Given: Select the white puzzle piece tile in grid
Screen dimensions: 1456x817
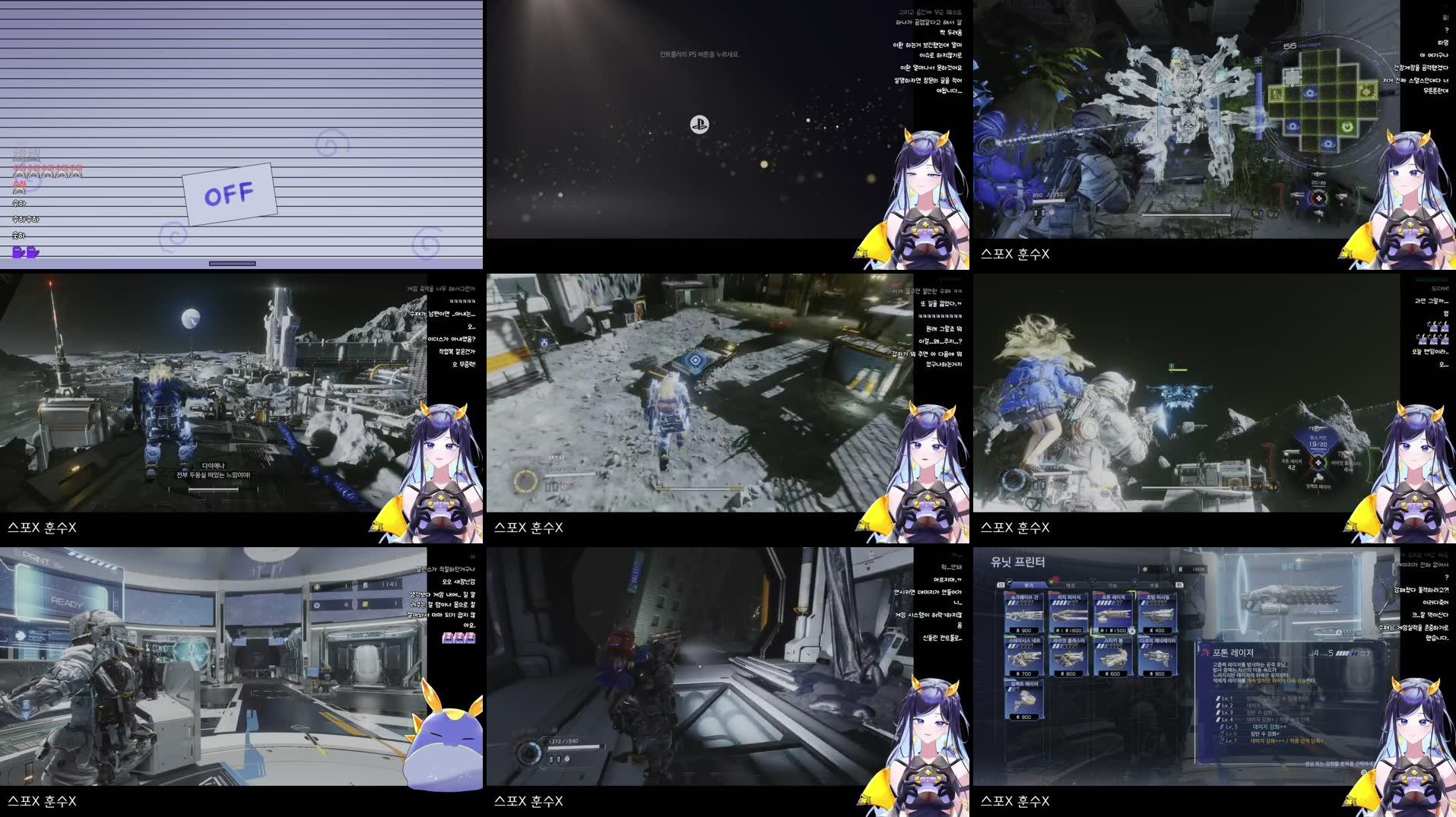Looking at the screenshot, I should 1293,77.
